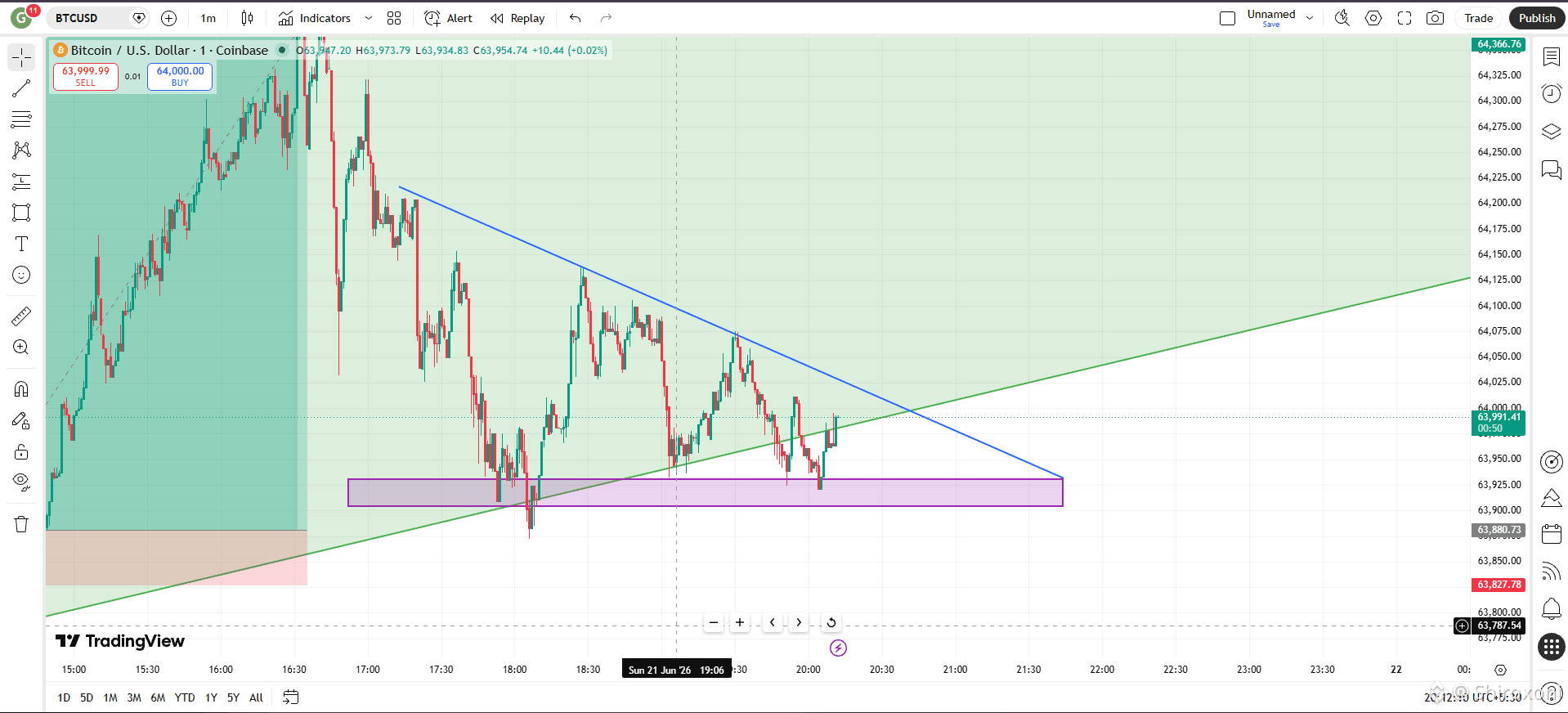
Task: Undo the last chart action
Action: point(576,18)
